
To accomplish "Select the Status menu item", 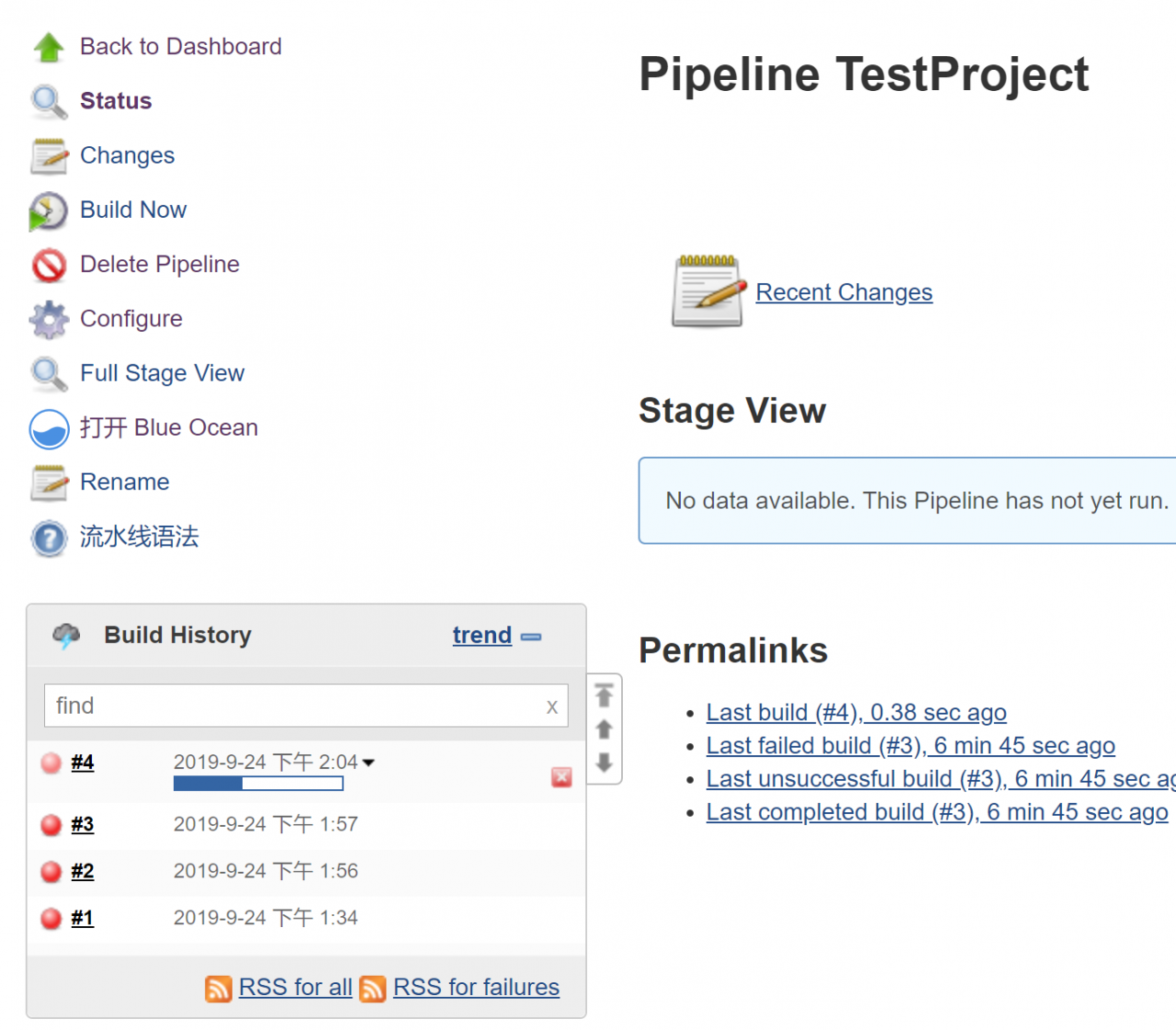I will [x=116, y=101].
